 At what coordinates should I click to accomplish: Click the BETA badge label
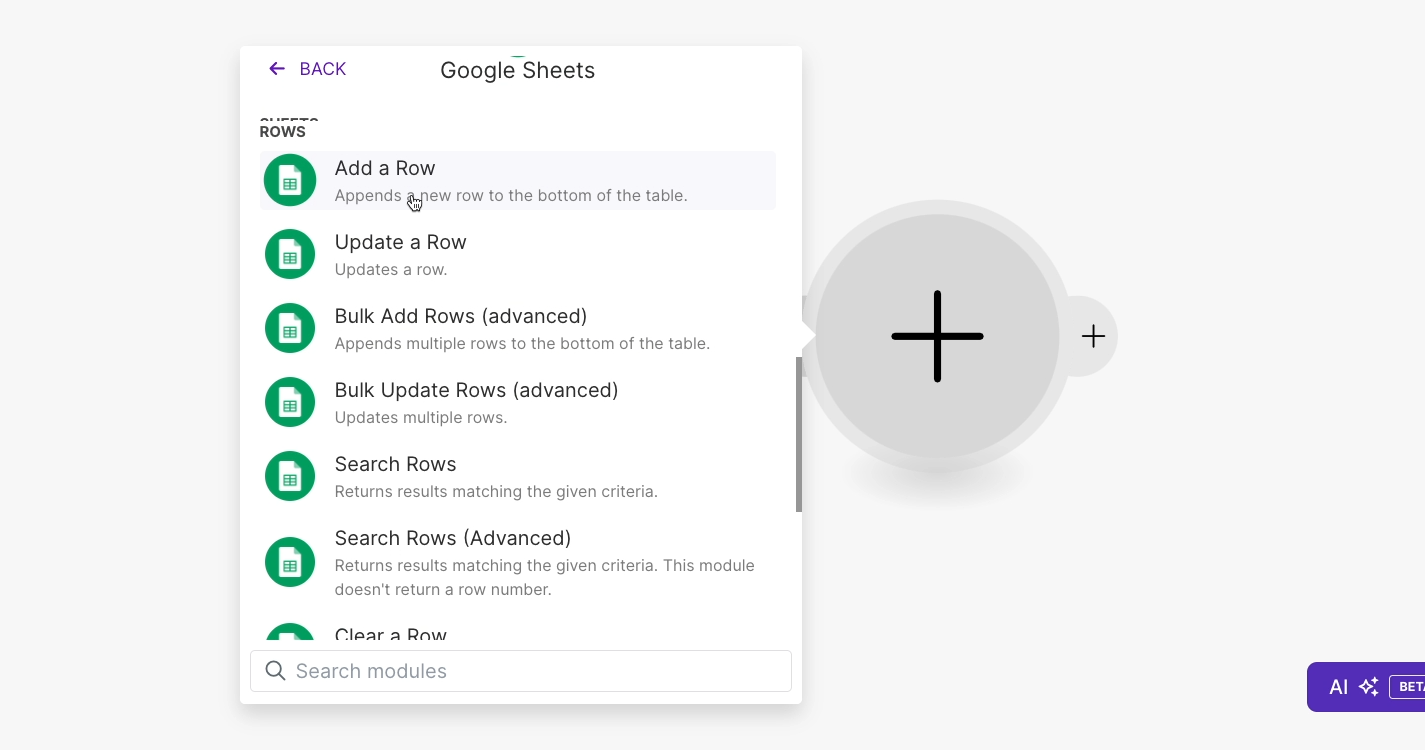pos(1408,687)
